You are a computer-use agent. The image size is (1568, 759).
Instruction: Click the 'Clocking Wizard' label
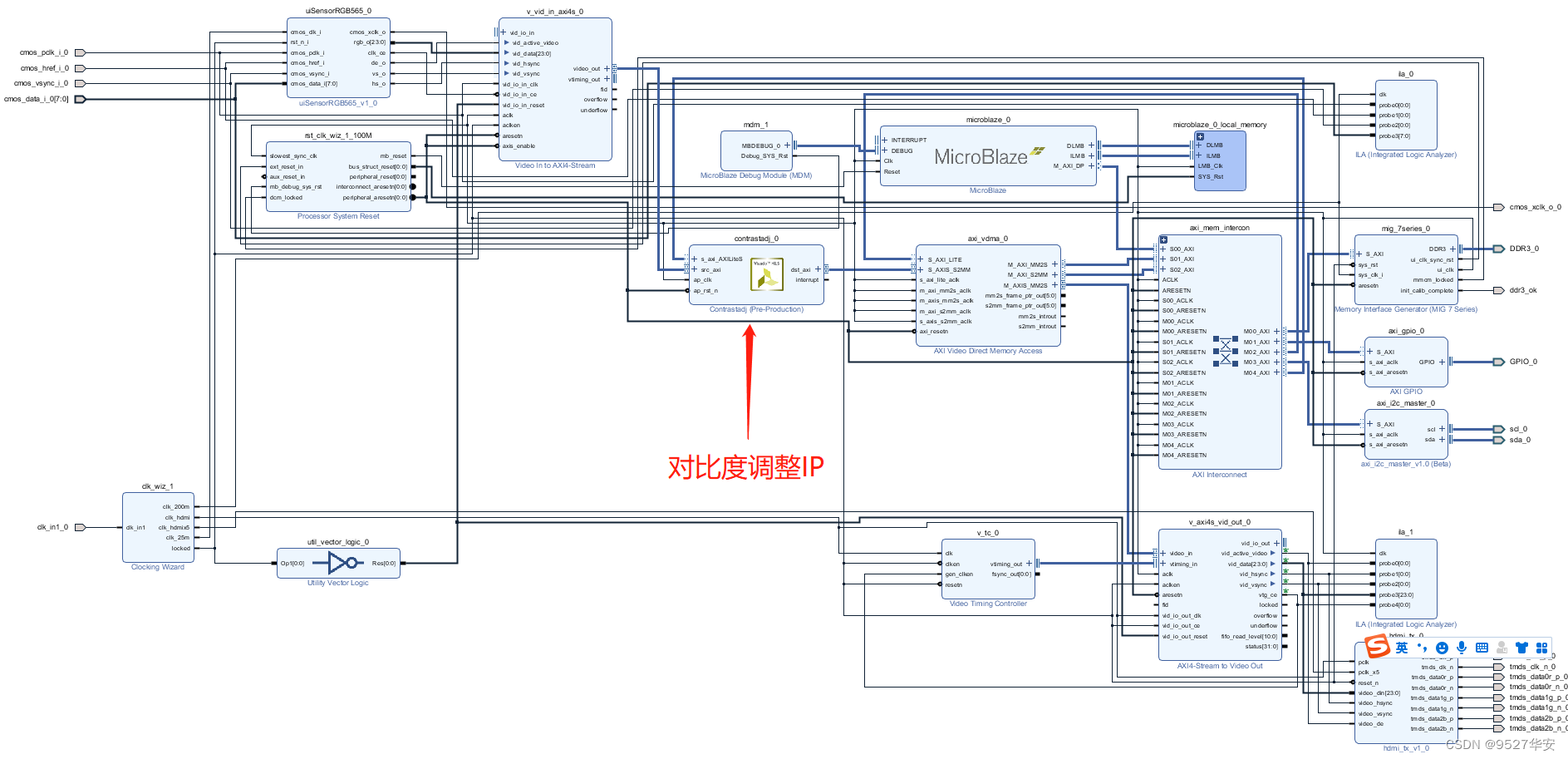pyautogui.click(x=158, y=567)
